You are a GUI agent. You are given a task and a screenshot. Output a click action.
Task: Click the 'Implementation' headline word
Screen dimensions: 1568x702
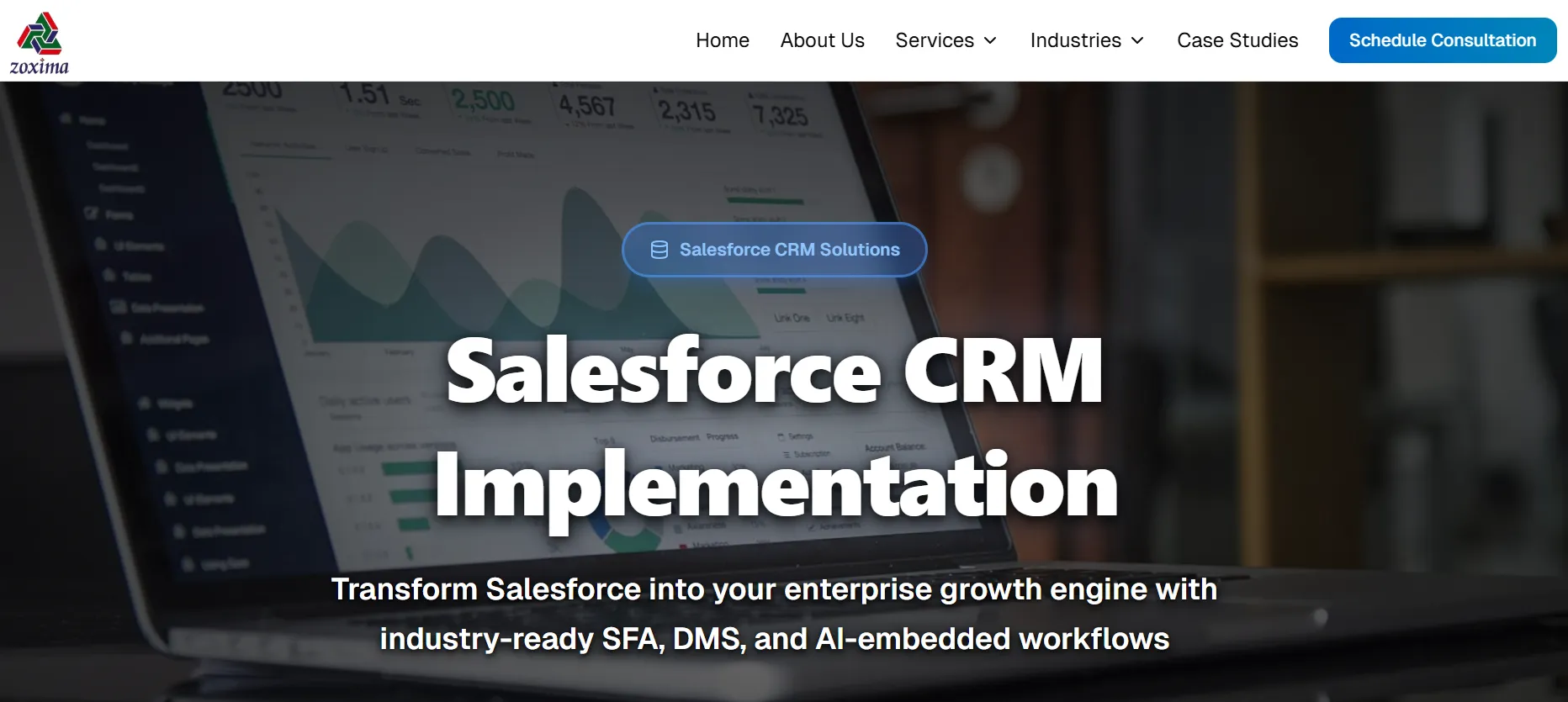pyautogui.click(x=776, y=486)
